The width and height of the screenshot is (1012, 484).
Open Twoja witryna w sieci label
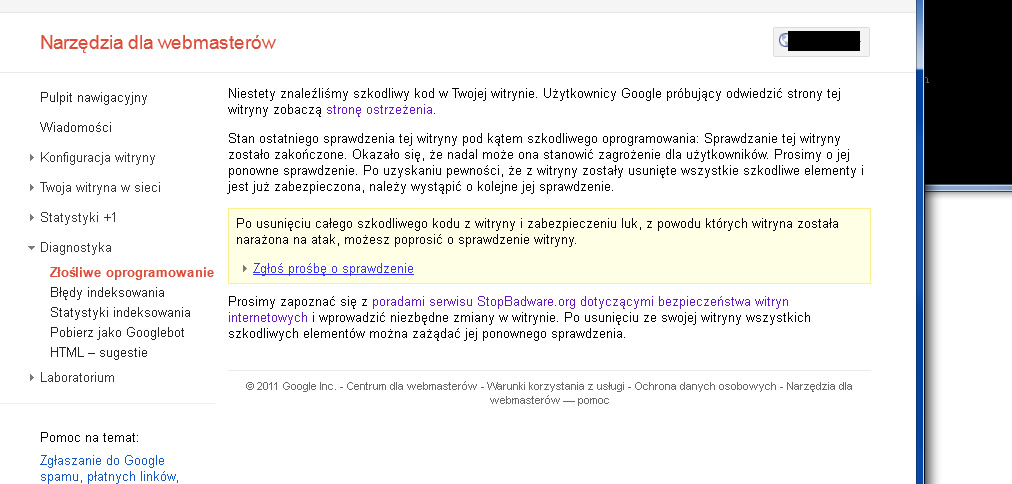(x=100, y=188)
